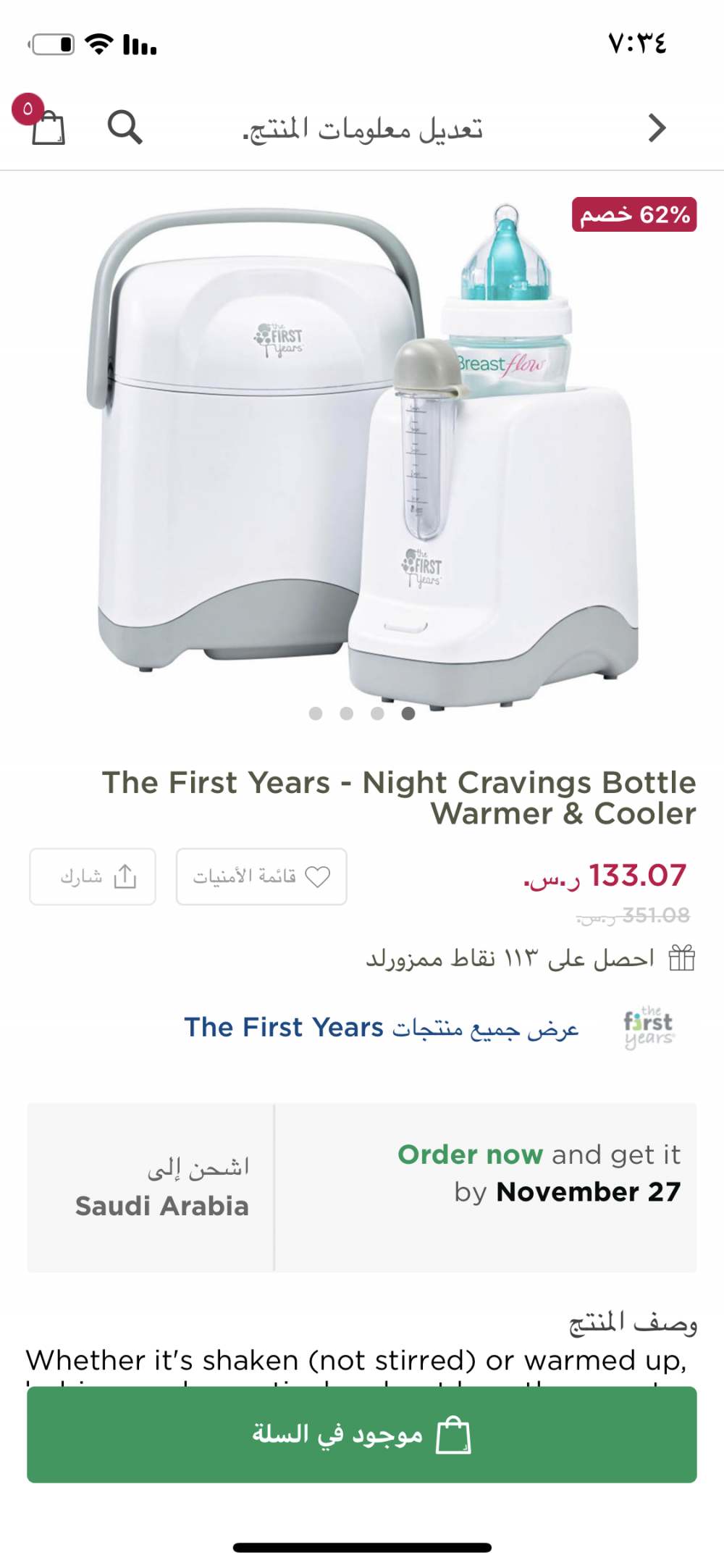The width and height of the screenshot is (724, 1568).
Task: Open The First Years brand logo
Action: 649,1028
